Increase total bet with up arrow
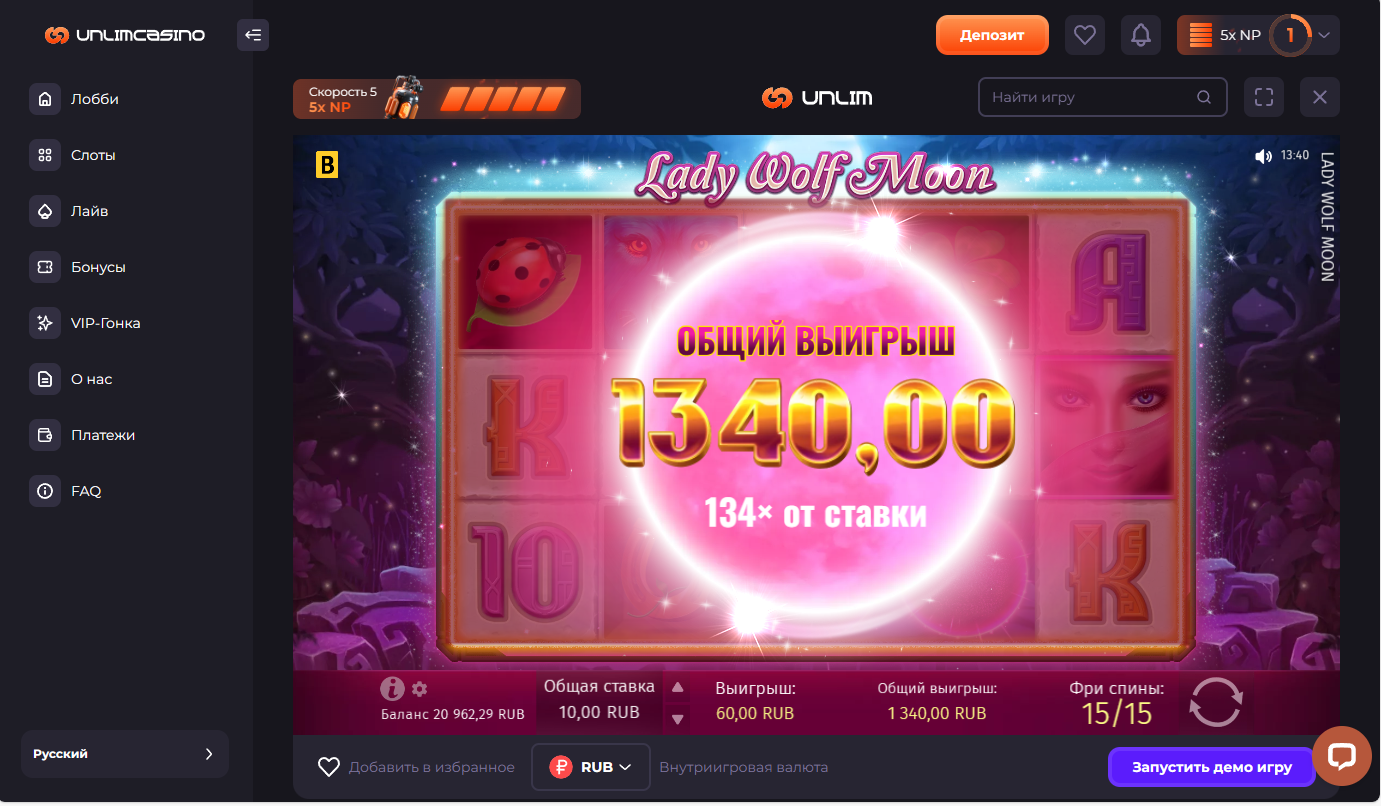 coord(677,687)
